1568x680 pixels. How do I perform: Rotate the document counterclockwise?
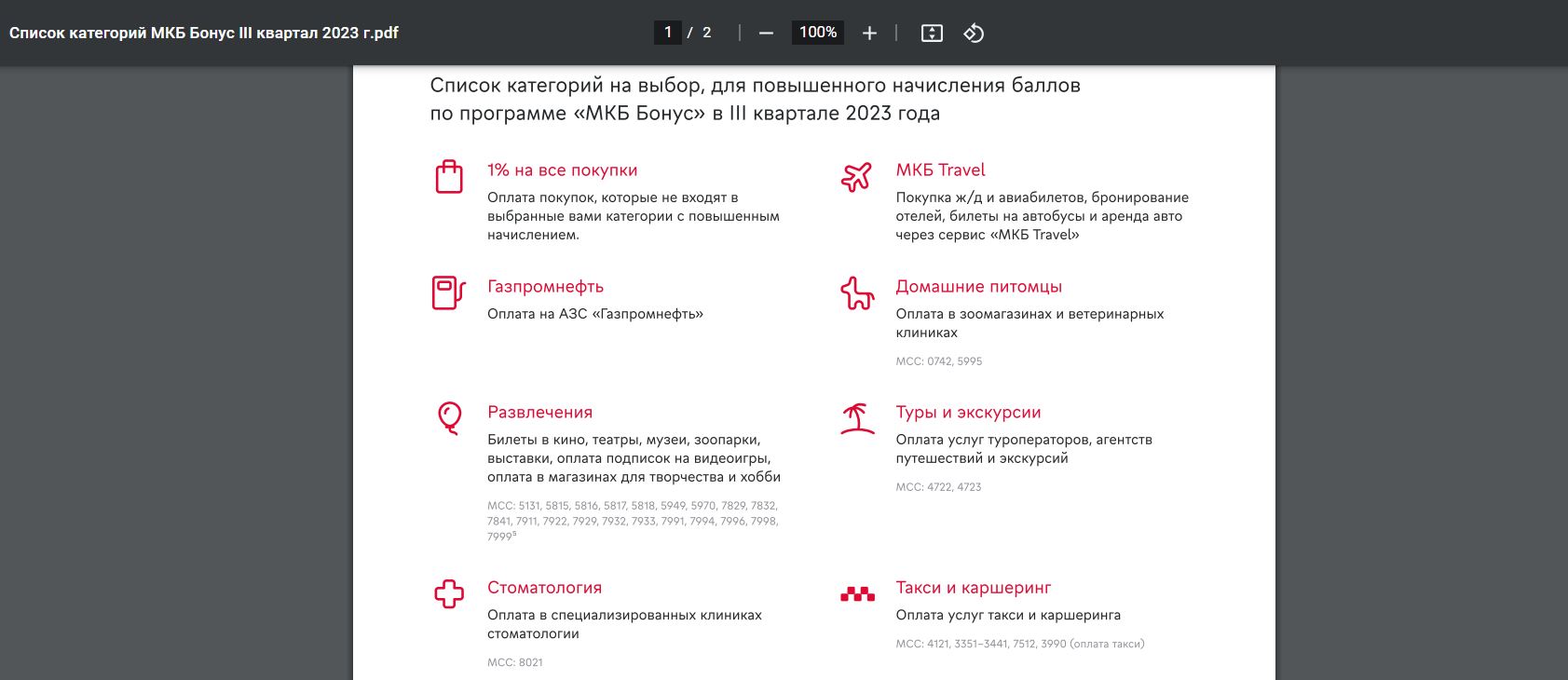974,34
